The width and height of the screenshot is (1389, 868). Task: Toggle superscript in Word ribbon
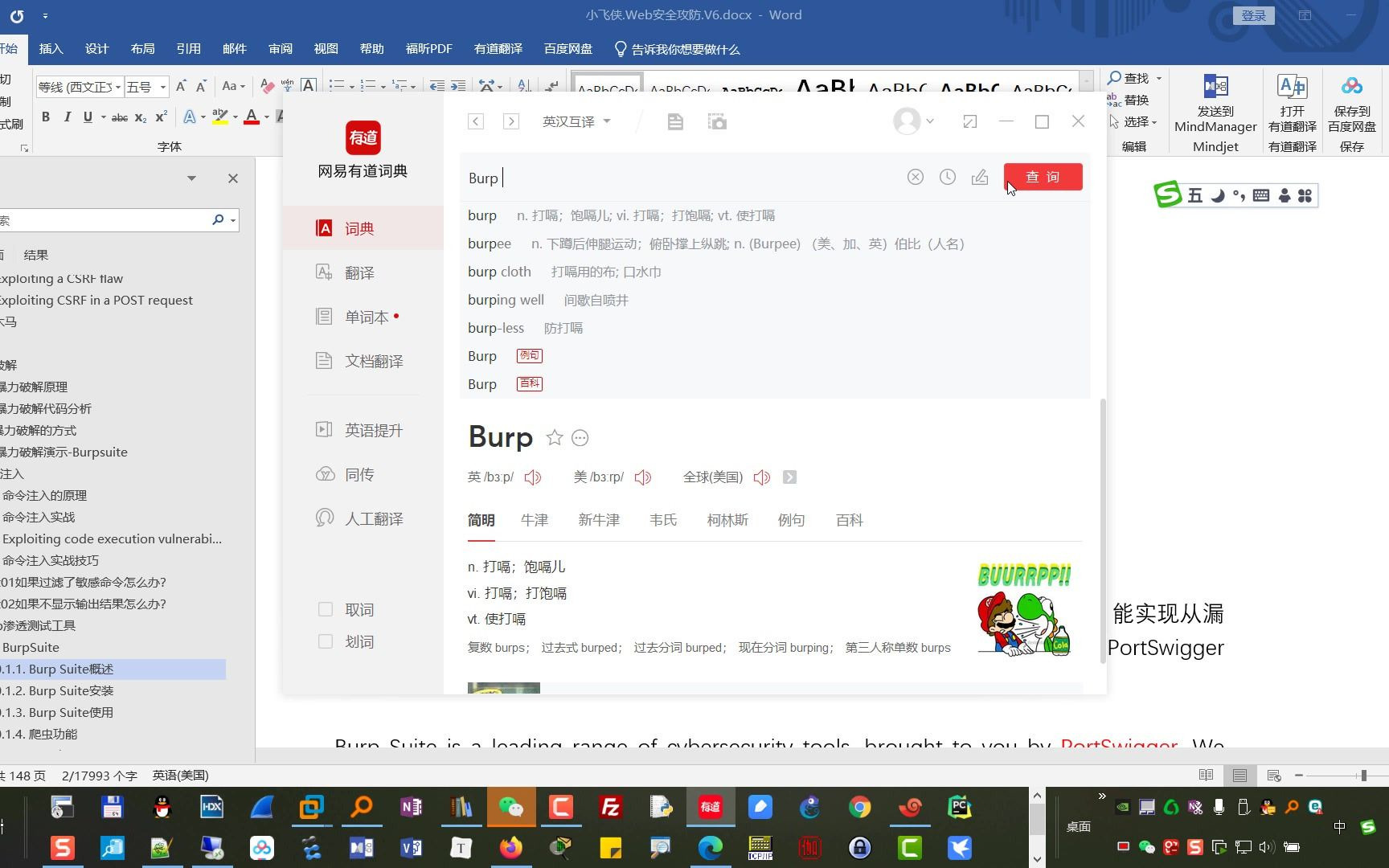click(x=161, y=117)
